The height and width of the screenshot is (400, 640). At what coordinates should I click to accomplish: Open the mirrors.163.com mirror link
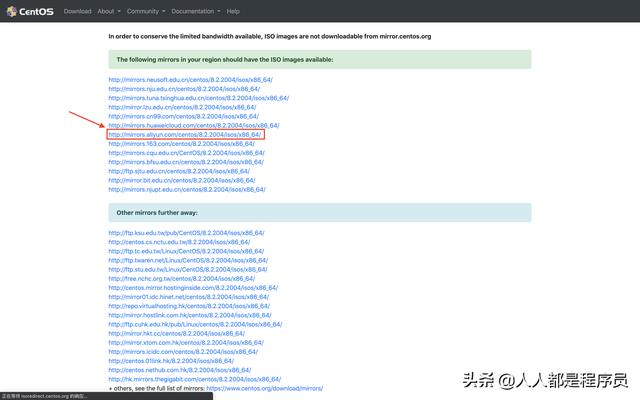tap(182, 144)
